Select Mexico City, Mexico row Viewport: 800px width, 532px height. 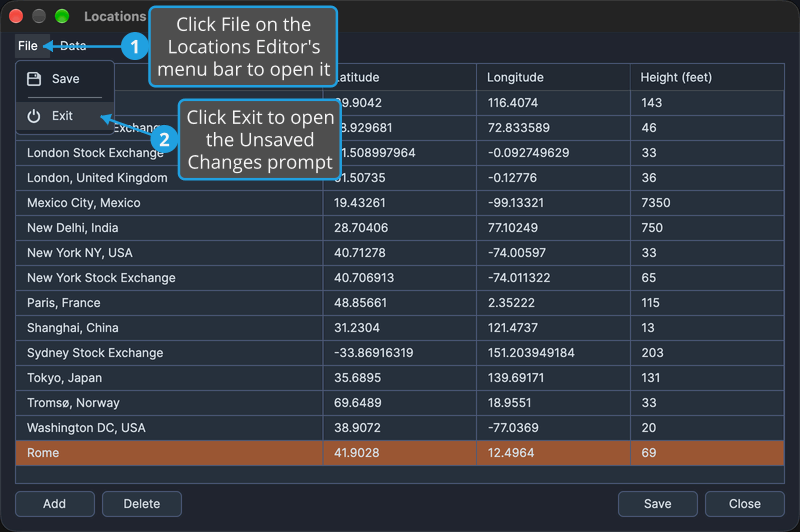tap(399, 203)
